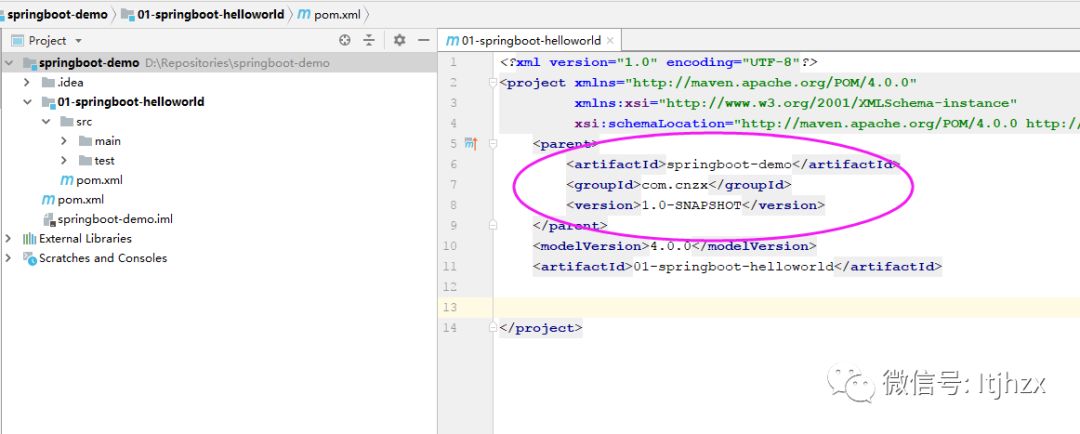1080x434 pixels.
Task: Expand External Libraries node
Action: point(8,238)
